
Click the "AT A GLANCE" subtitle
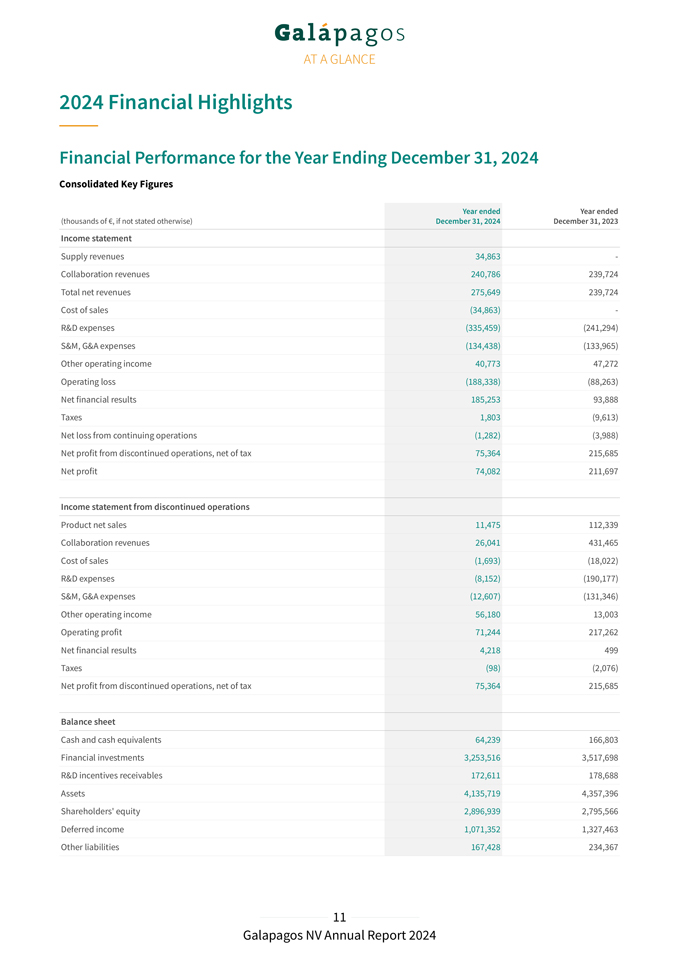(339, 59)
